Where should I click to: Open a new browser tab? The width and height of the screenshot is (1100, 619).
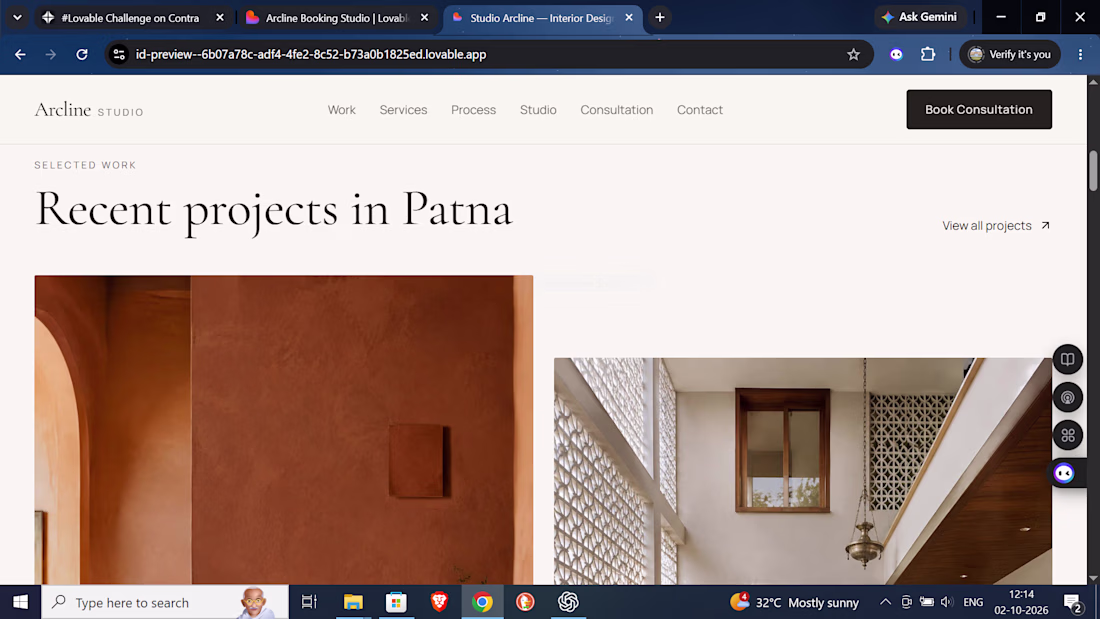659,18
